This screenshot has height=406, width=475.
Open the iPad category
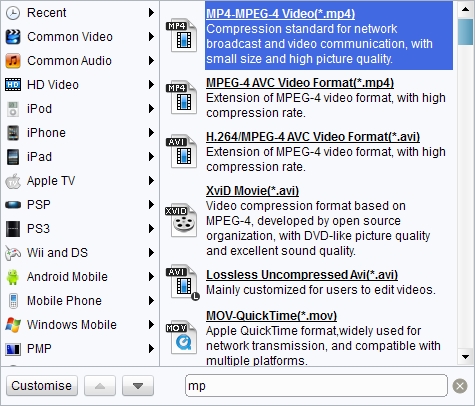tap(80, 157)
